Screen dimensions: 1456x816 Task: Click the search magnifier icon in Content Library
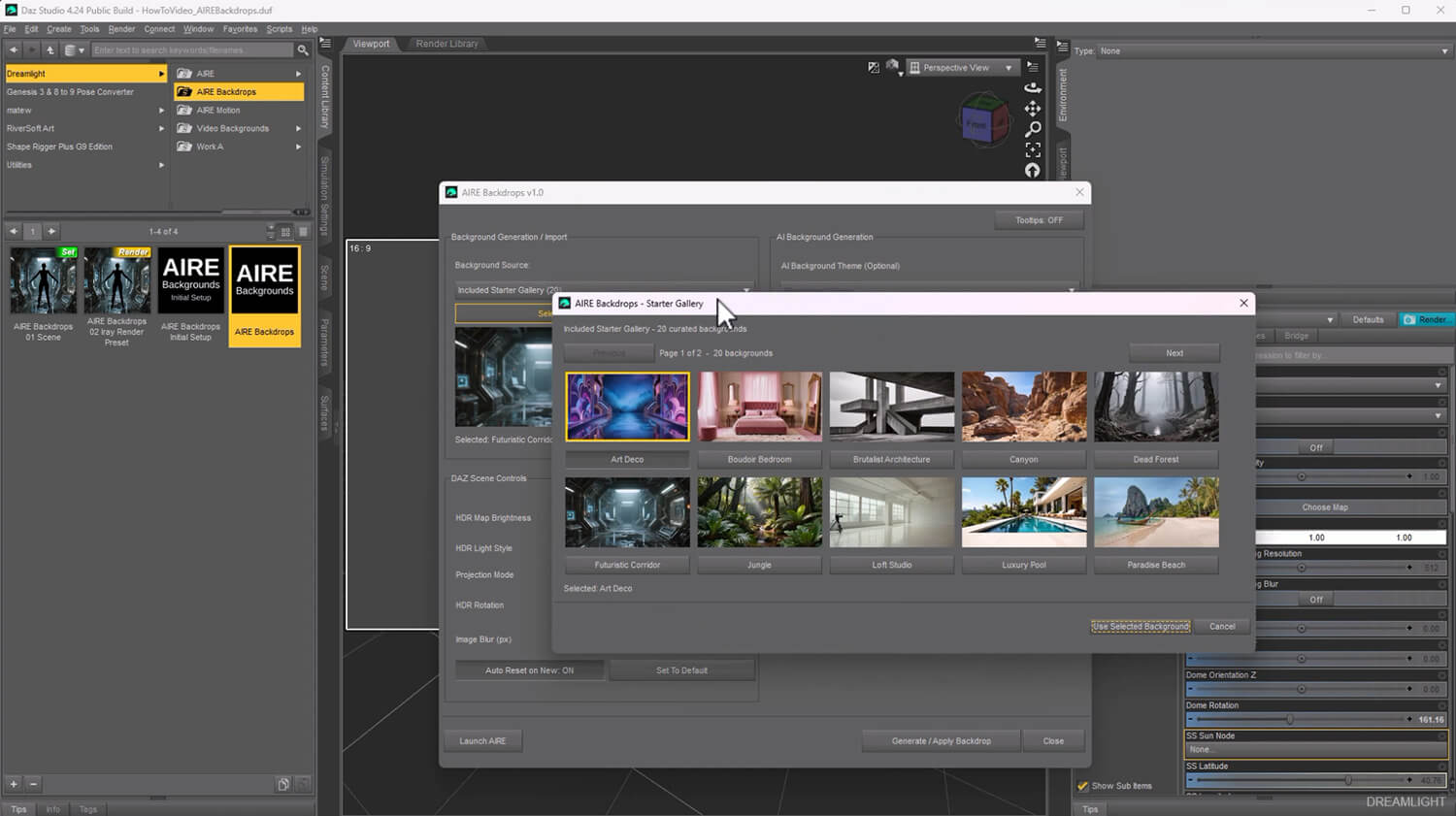pyautogui.click(x=303, y=49)
